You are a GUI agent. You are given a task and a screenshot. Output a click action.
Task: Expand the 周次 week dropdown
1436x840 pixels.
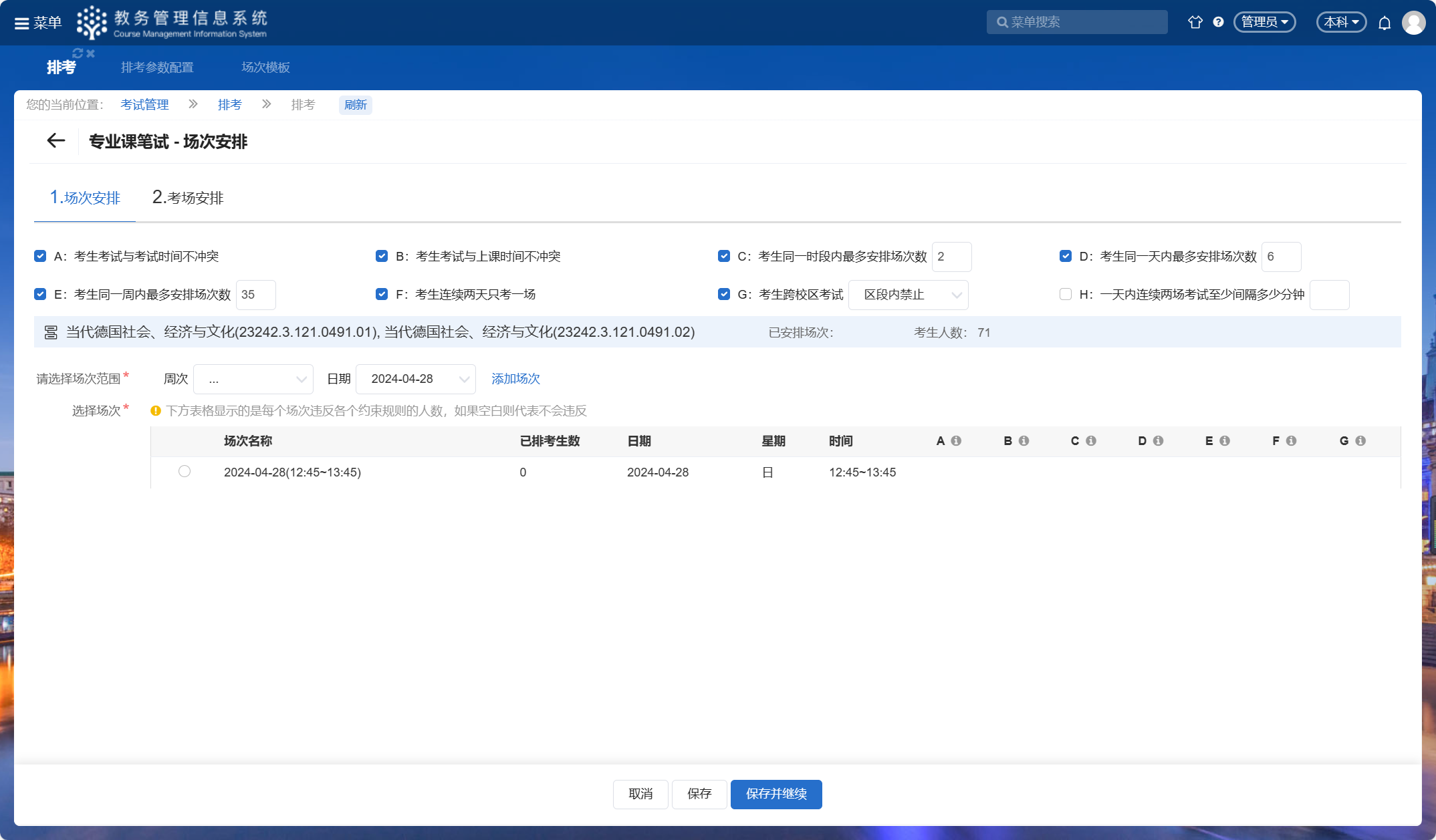(253, 380)
